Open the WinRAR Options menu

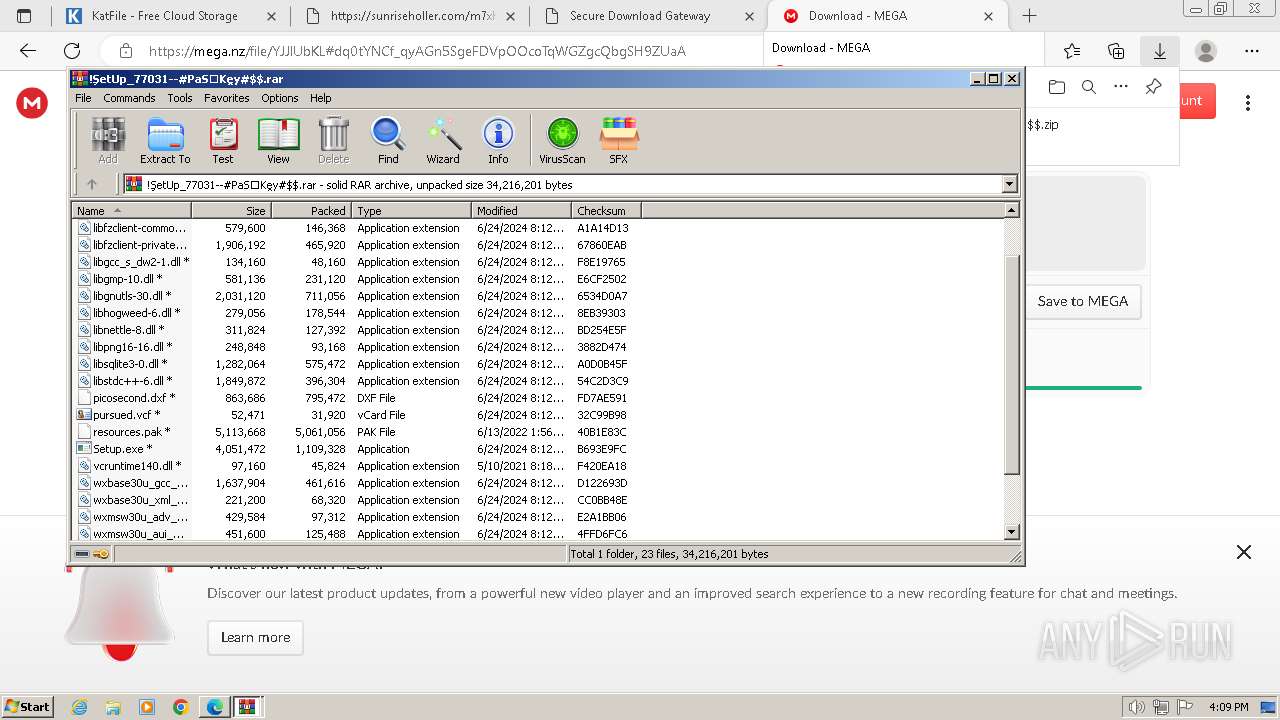click(x=280, y=98)
